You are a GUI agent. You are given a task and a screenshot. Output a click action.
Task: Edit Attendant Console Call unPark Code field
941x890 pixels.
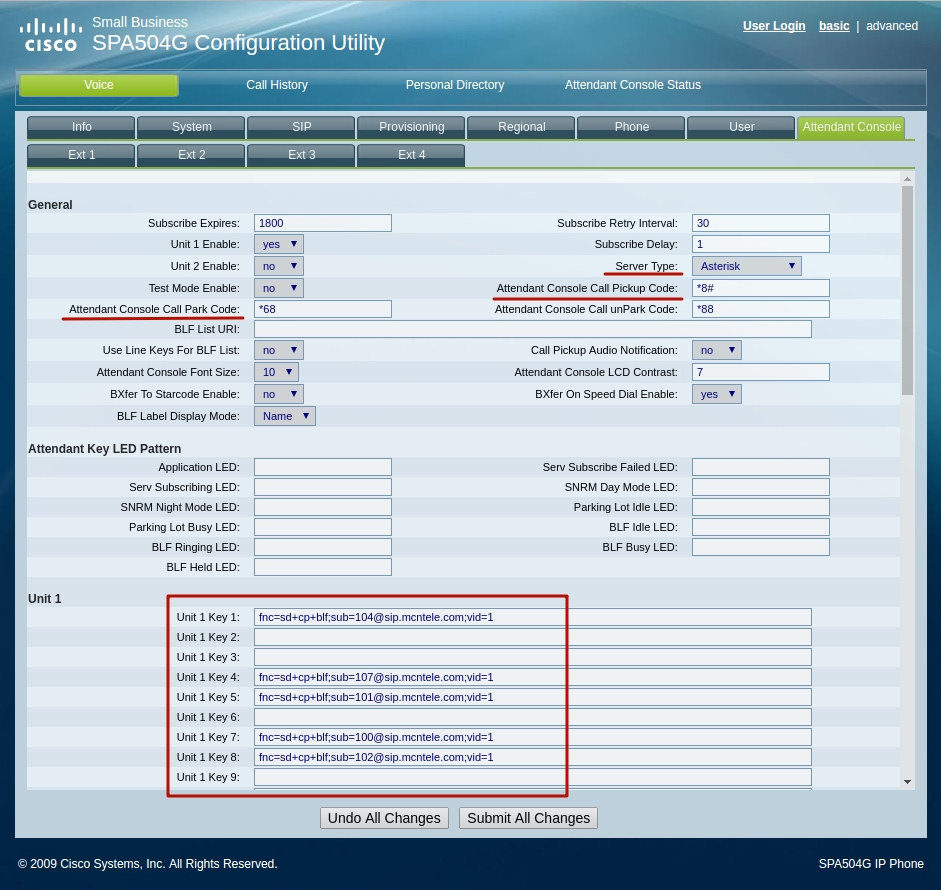point(760,309)
